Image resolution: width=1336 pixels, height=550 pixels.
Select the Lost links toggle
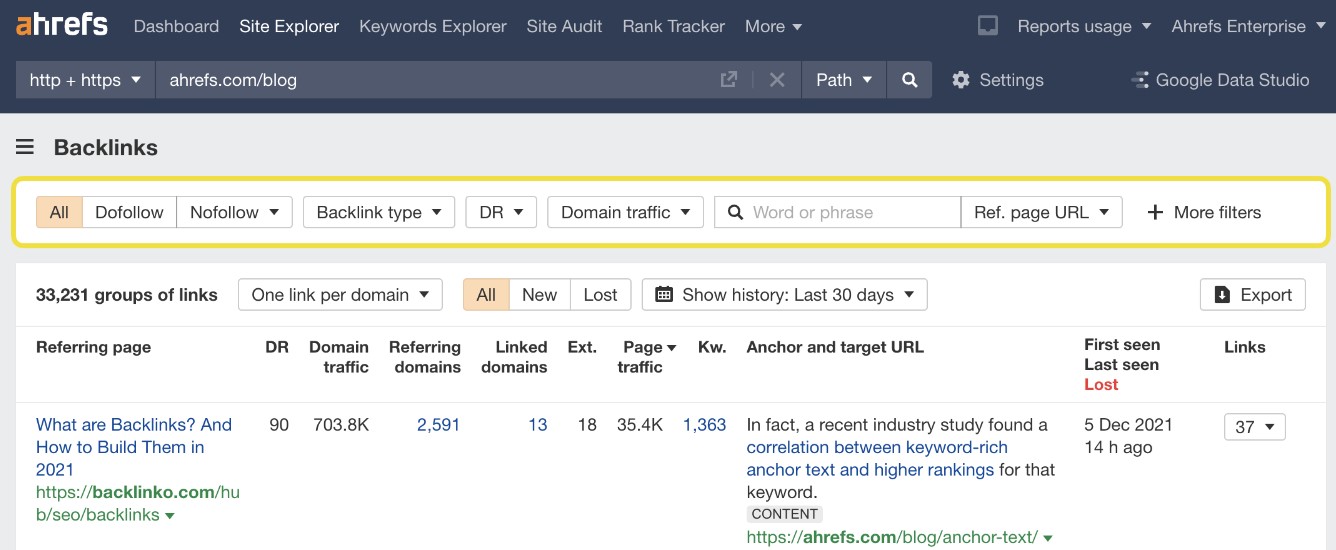(x=600, y=295)
